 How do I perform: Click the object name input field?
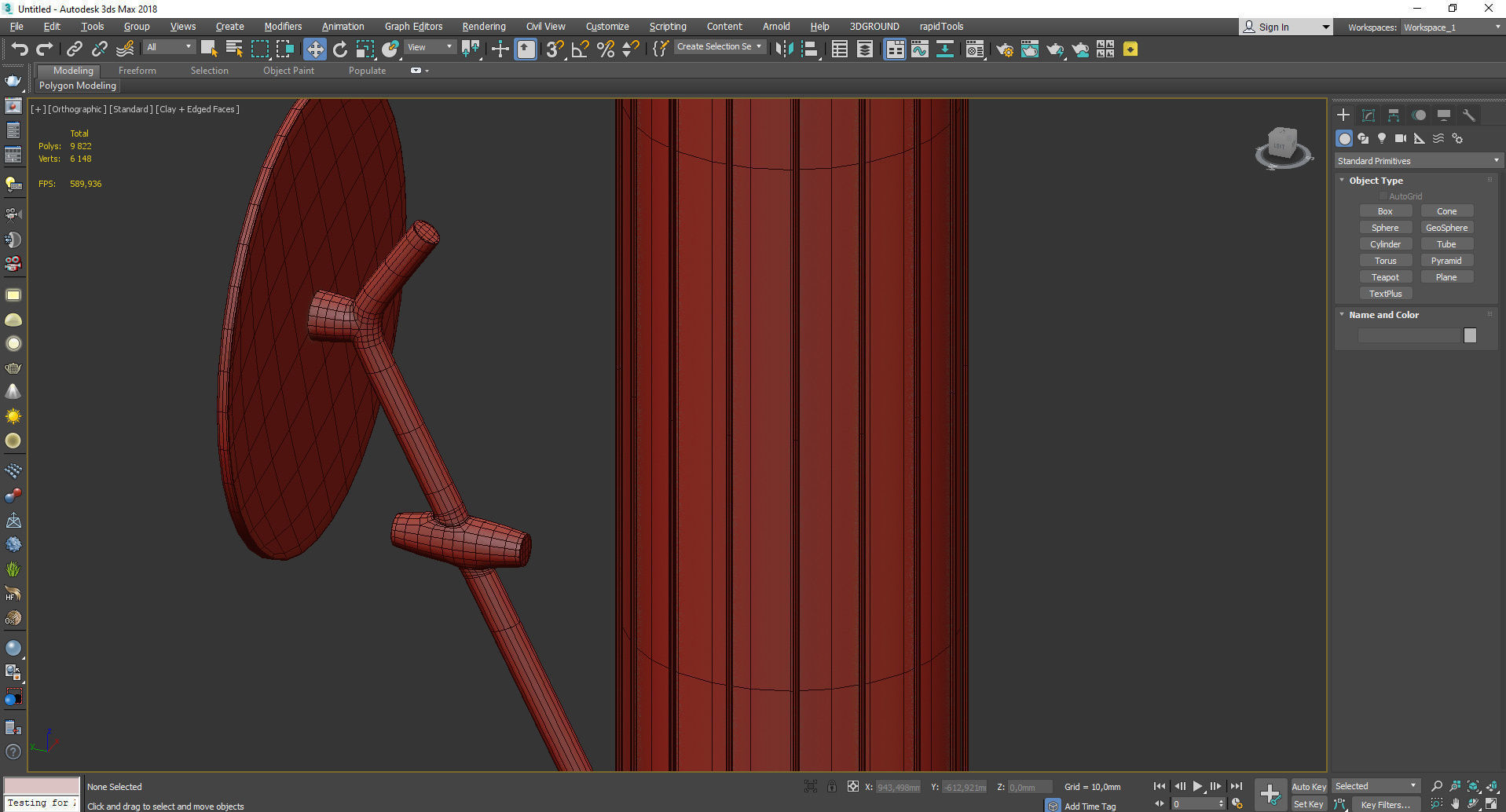click(x=1409, y=335)
